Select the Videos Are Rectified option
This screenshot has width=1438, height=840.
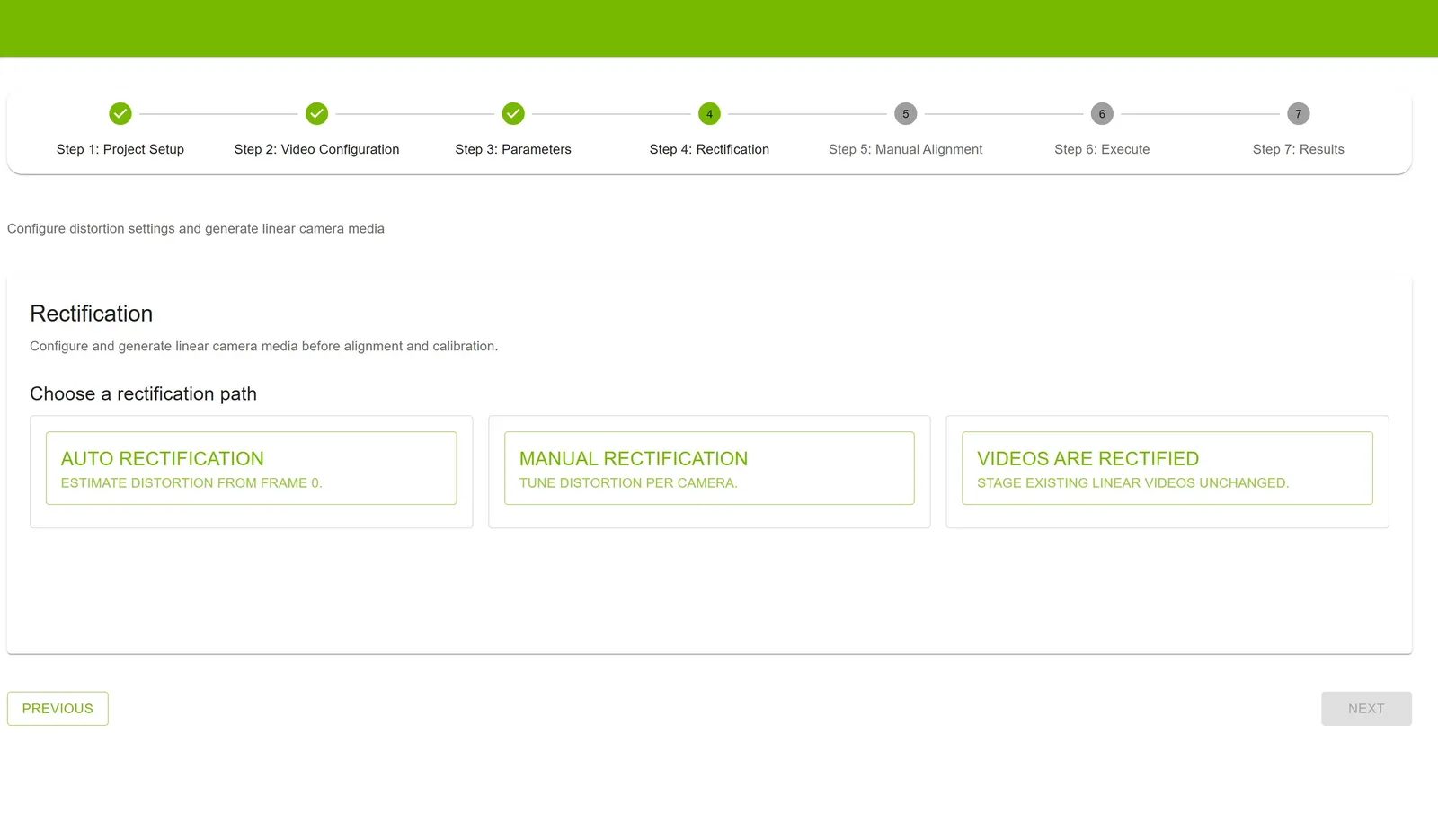pyautogui.click(x=1167, y=468)
